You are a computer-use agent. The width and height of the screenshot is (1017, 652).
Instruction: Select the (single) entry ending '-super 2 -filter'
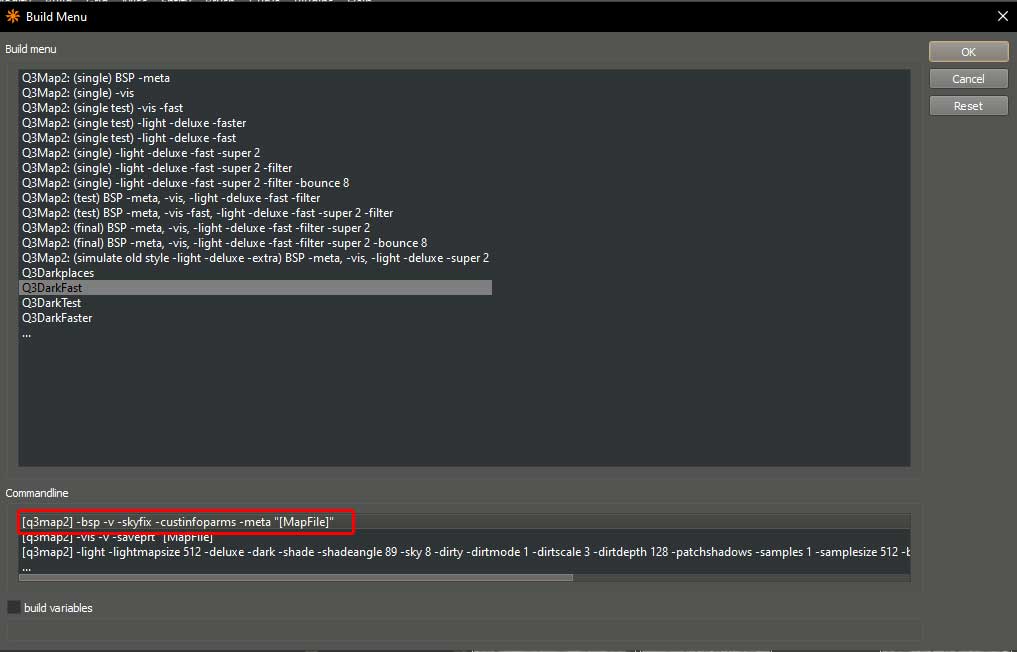[x=157, y=167]
